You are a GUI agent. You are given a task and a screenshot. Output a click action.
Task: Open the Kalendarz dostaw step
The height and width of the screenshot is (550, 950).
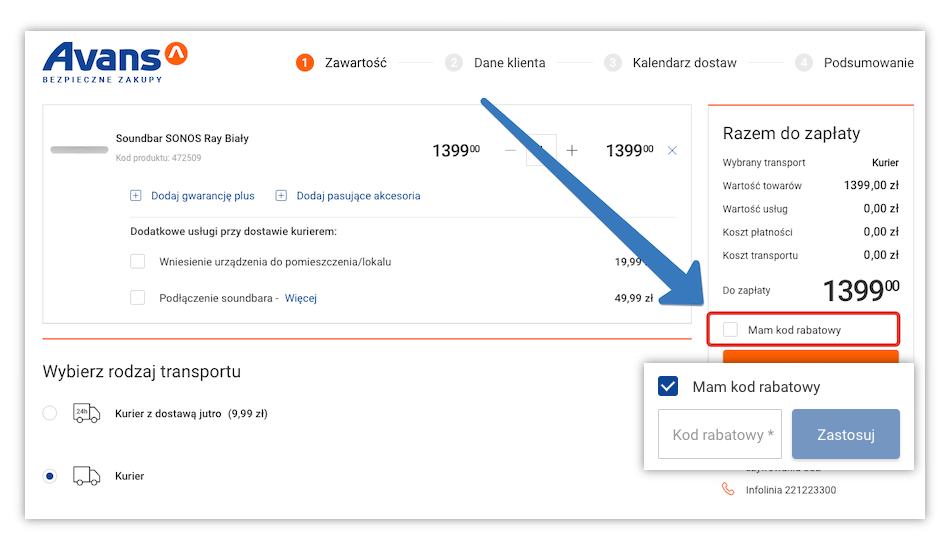click(684, 63)
